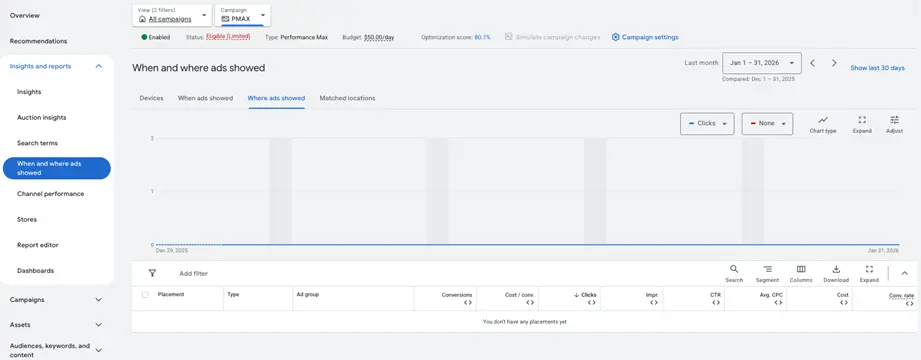Image resolution: width=921 pixels, height=360 pixels.
Task: Open the chart Adjust settings icon
Action: [x=894, y=120]
